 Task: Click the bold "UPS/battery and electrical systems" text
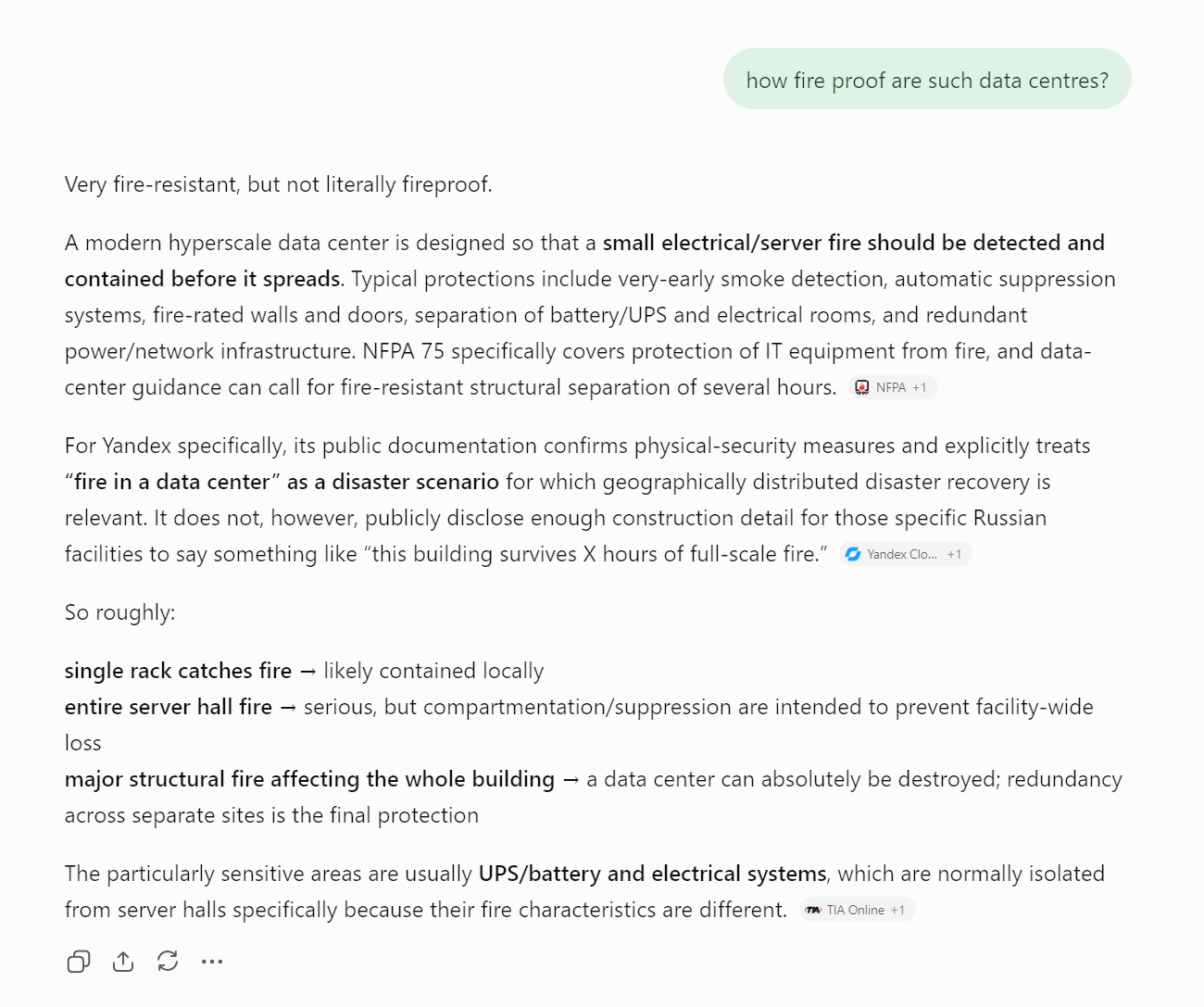pyautogui.click(x=652, y=874)
